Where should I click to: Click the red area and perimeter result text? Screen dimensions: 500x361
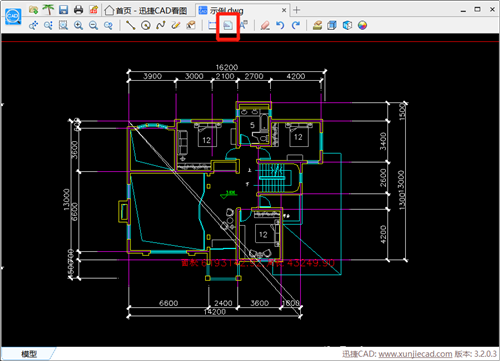258,263
